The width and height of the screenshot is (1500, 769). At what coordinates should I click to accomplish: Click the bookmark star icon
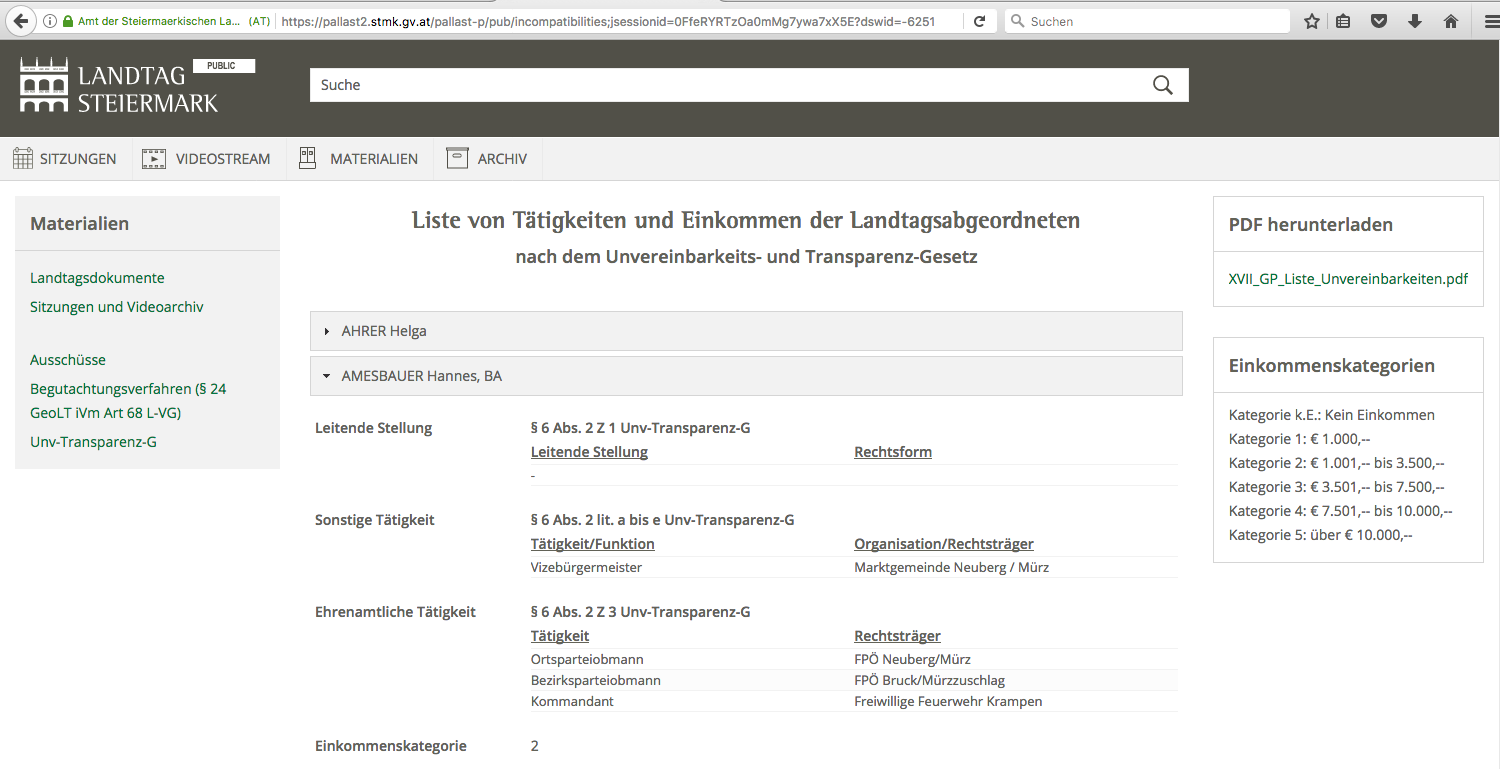(1312, 21)
